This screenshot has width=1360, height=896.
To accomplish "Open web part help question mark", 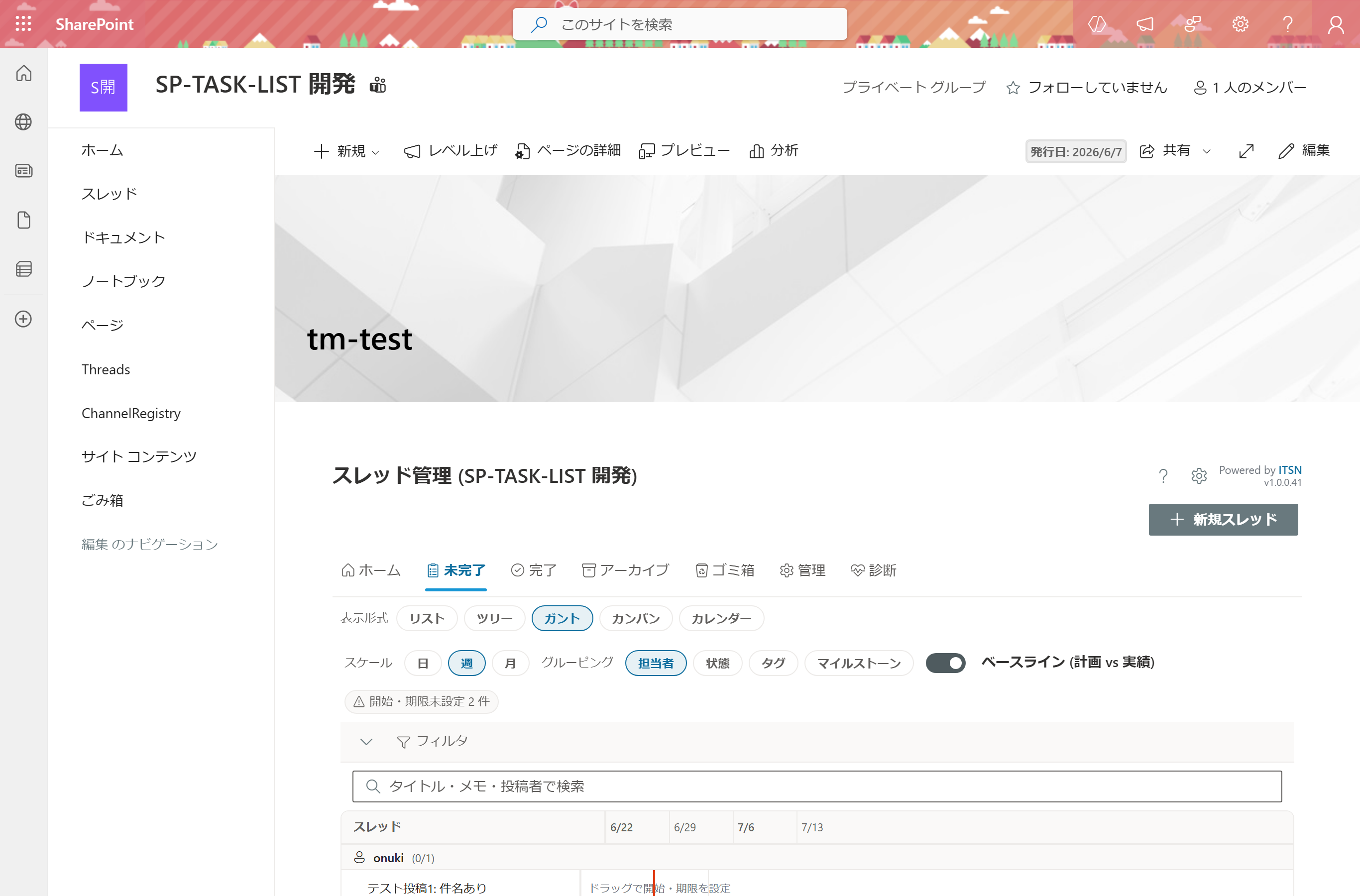I will (1163, 475).
